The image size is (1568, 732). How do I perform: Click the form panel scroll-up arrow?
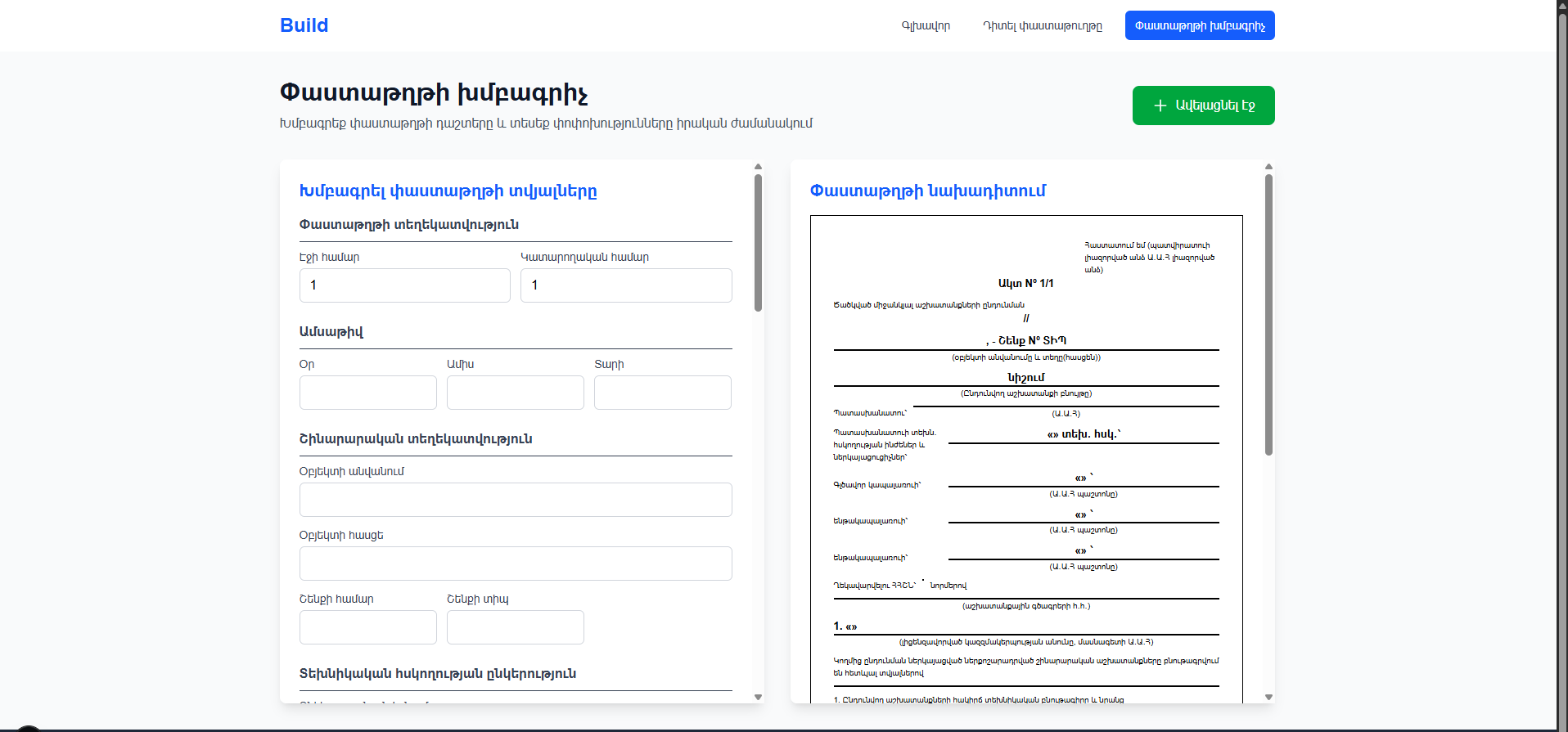click(x=758, y=166)
